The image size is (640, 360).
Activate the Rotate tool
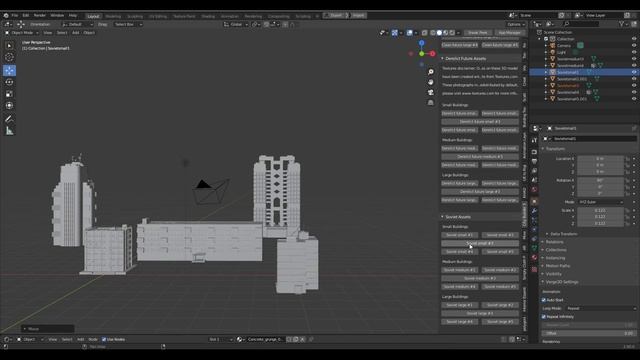tap(9, 82)
